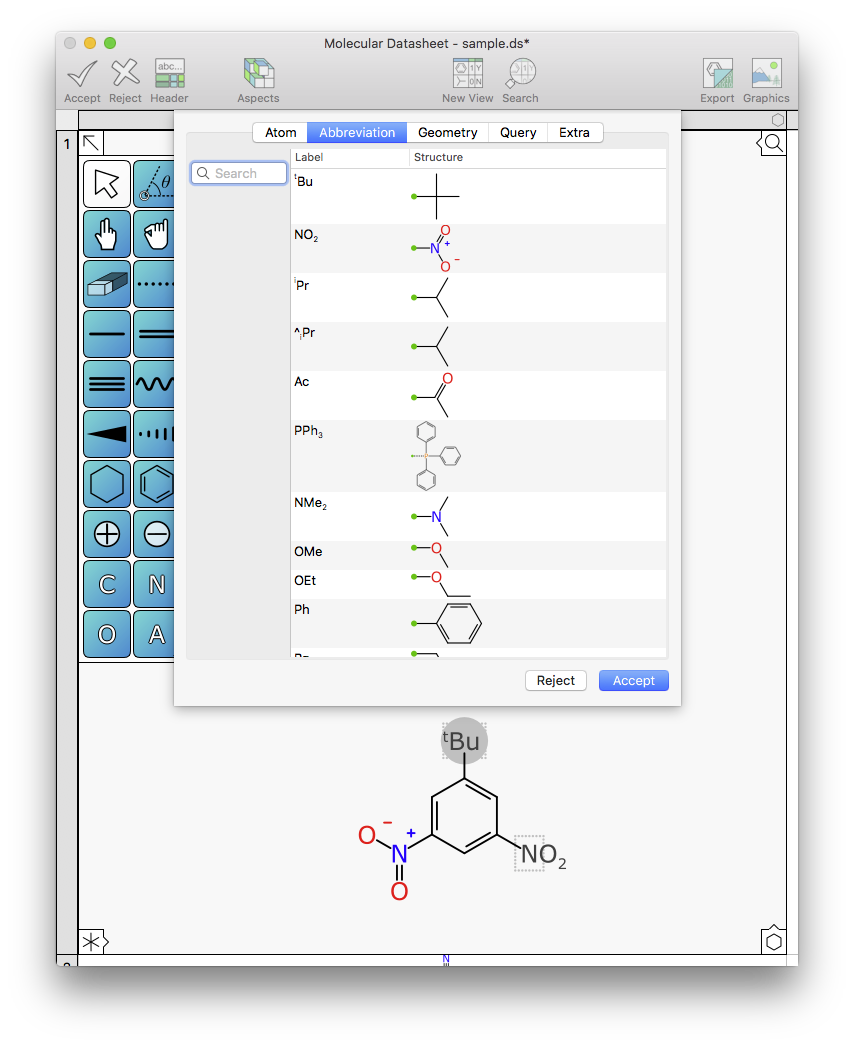Pick the oxygen atom button
Viewport: 854px width, 1046px height.
(106, 633)
